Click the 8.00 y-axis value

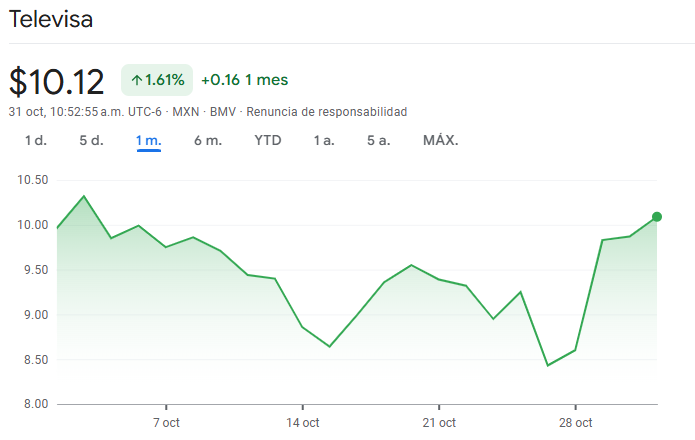point(35,404)
